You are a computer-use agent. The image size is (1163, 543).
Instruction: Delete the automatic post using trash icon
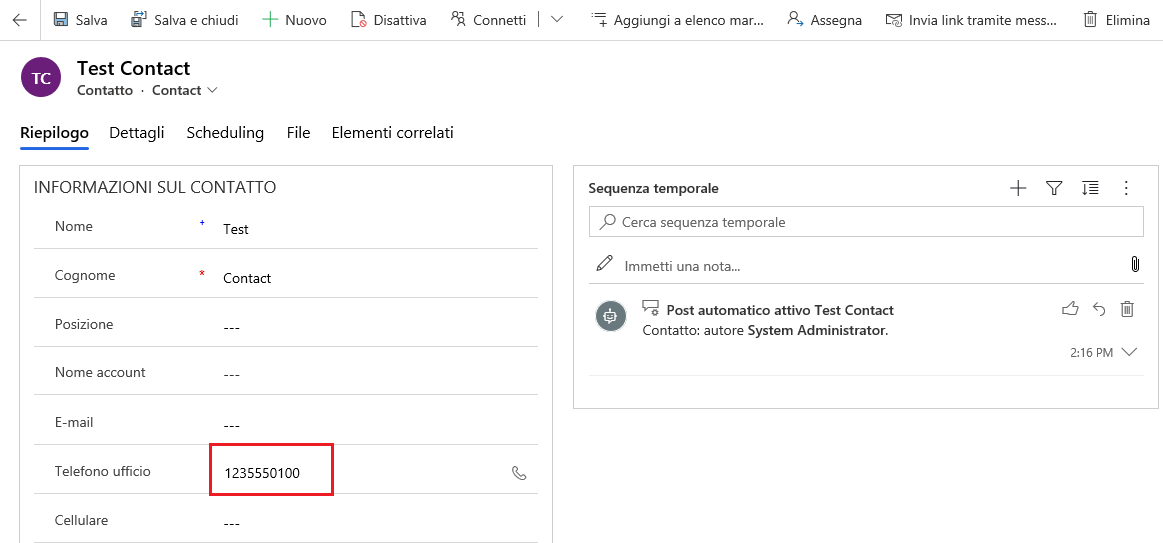coord(1127,309)
